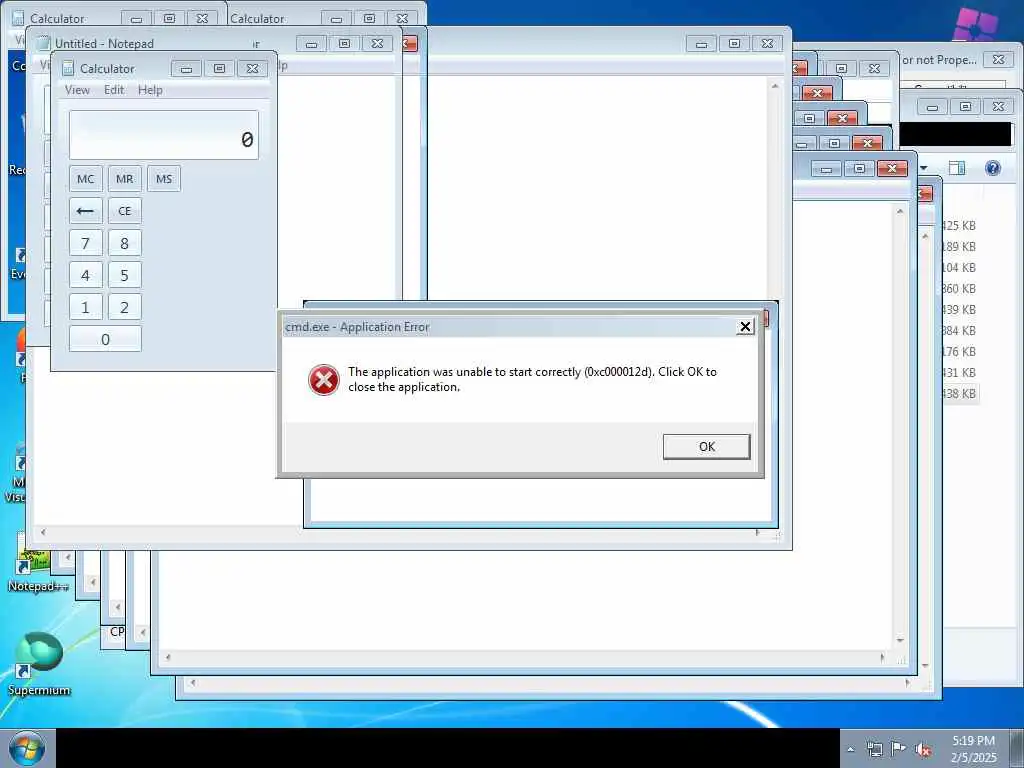Click the 104 KB file size entry
This screenshot has height=768, width=1024.
point(959,268)
